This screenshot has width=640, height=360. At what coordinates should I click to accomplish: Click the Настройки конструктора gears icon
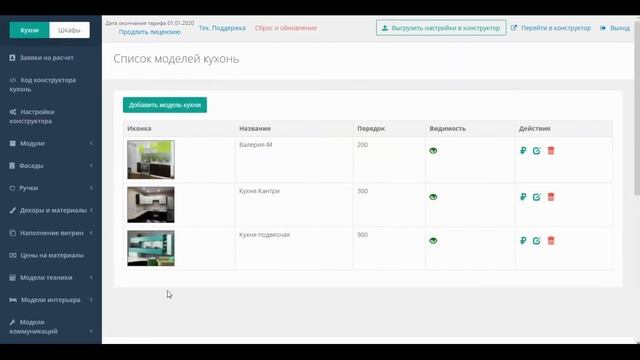pyautogui.click(x=13, y=112)
